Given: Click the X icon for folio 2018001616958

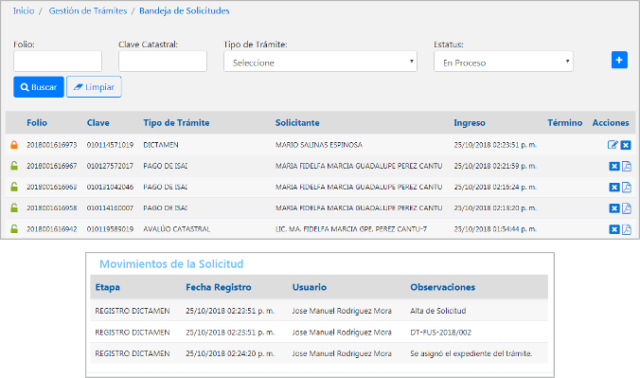Looking at the screenshot, I should 614,208.
